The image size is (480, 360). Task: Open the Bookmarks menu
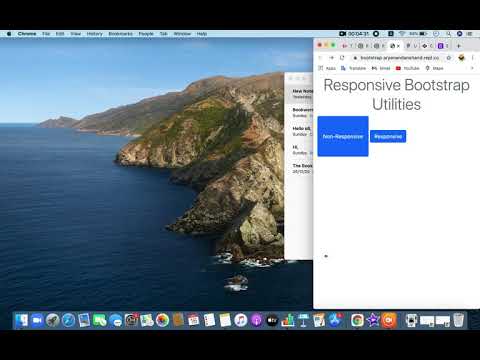tap(120, 34)
